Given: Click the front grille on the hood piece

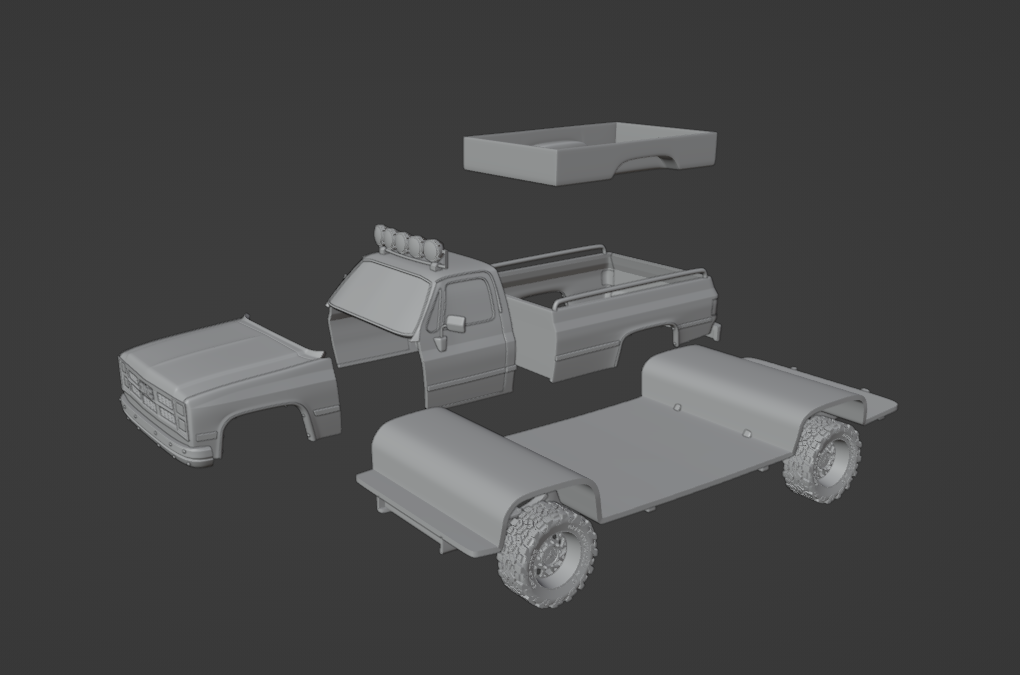Looking at the screenshot, I should point(153,397).
